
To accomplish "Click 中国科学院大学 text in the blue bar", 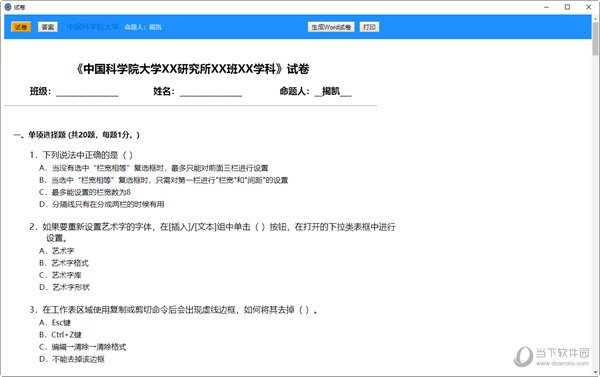I will click(92, 27).
